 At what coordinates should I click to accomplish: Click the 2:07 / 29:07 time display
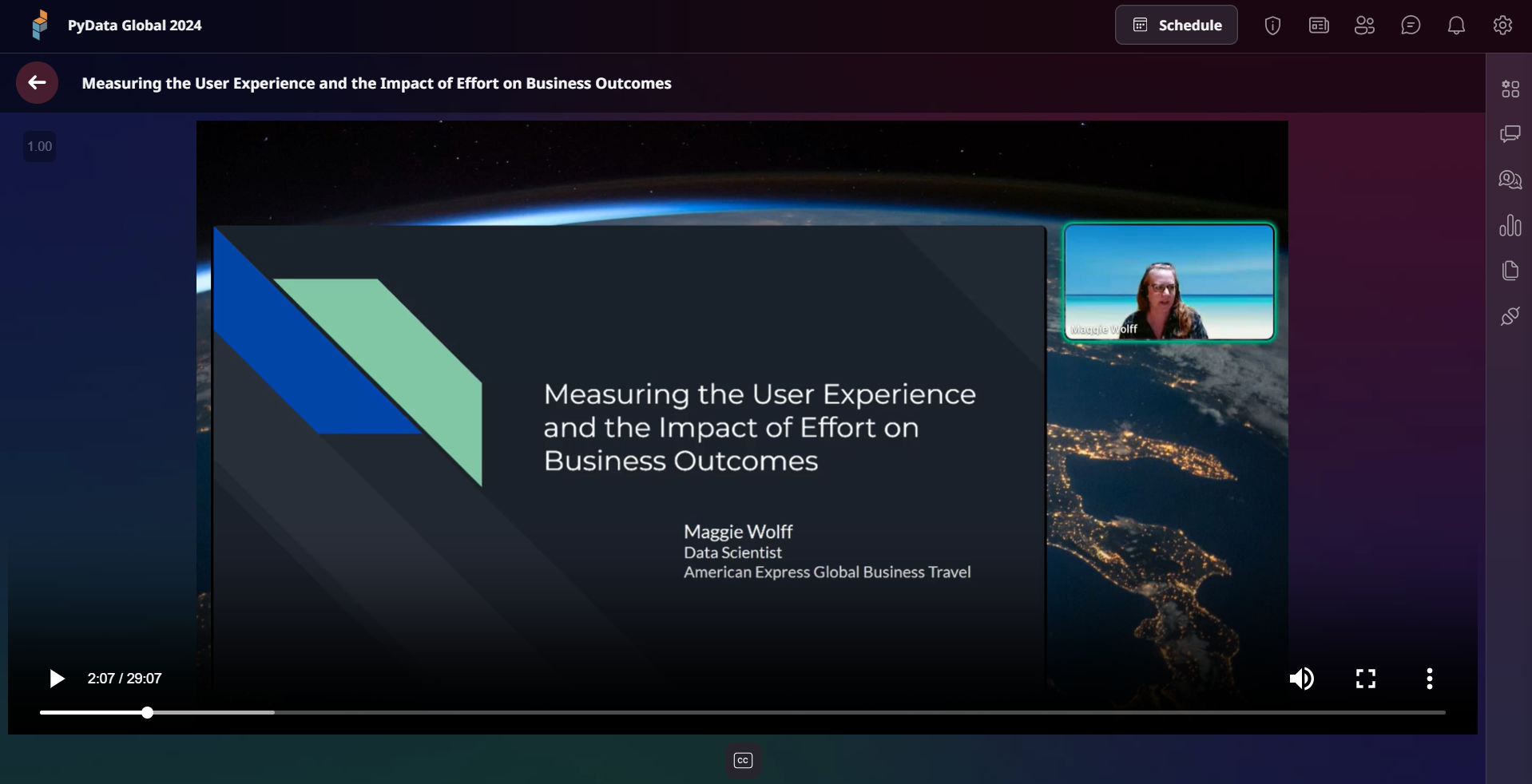125,679
